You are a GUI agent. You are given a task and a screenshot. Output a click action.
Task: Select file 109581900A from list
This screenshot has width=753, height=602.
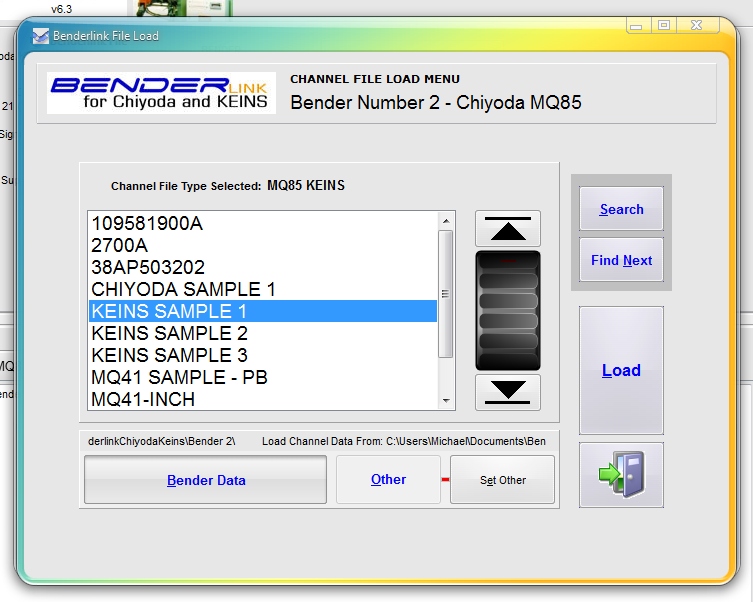tap(147, 223)
